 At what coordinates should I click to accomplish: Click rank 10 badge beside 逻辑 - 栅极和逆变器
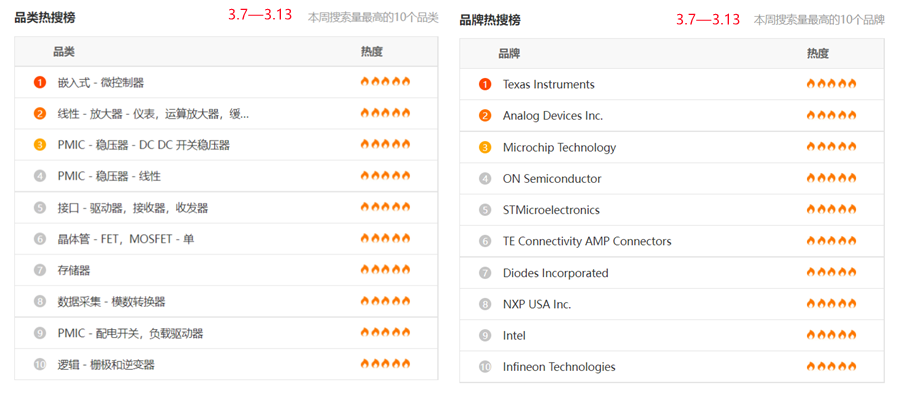[x=40, y=364]
